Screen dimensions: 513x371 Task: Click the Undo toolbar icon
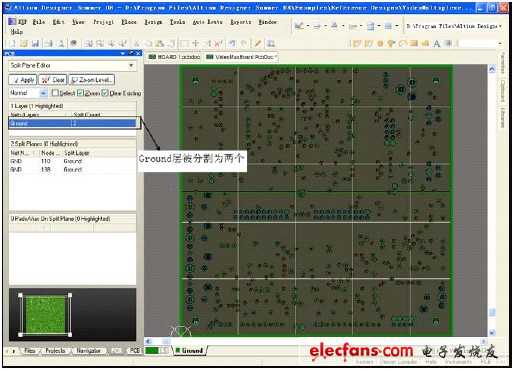[232, 44]
